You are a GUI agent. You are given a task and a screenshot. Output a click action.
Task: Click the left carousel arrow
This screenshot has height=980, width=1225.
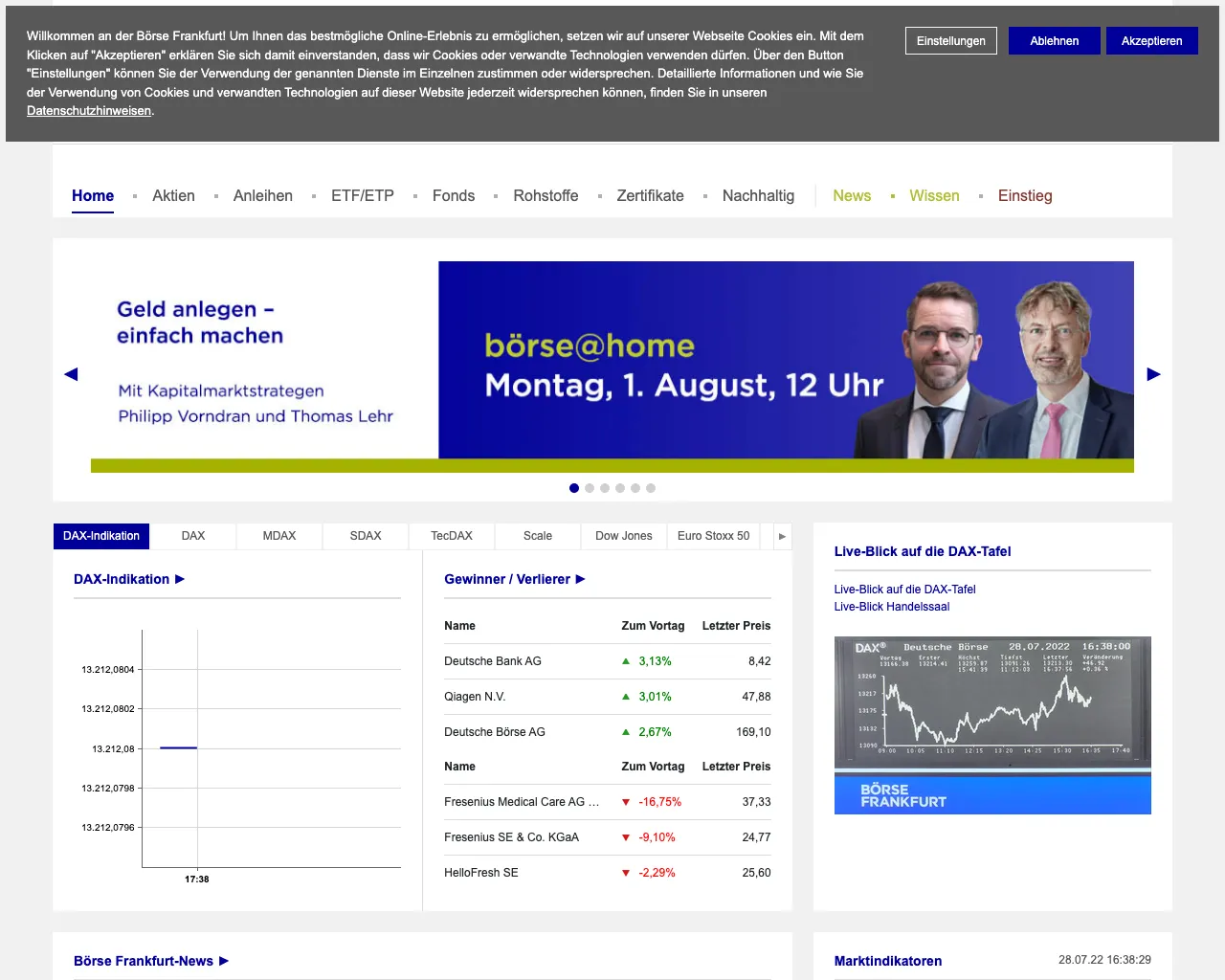[71, 374]
